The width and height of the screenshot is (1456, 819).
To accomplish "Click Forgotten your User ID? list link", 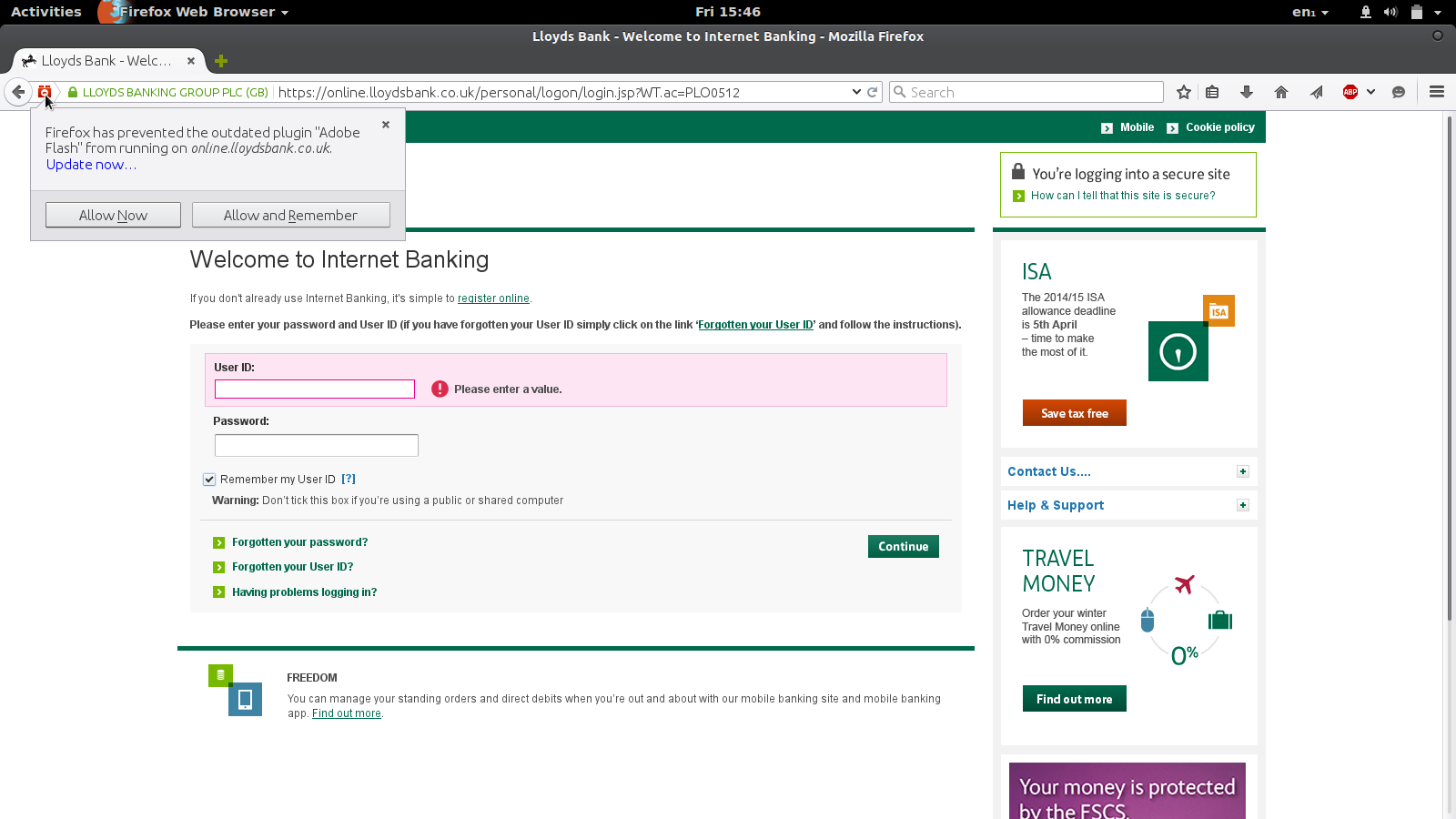I will [292, 567].
